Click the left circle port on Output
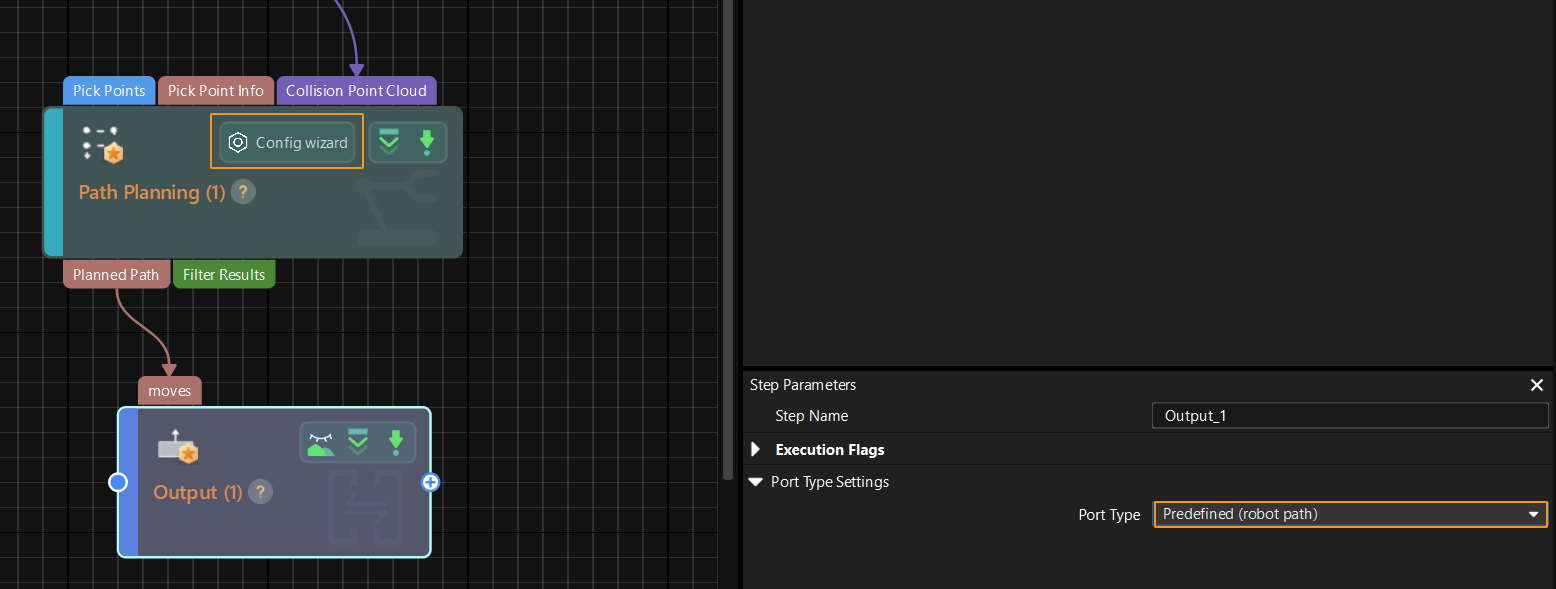 [118, 483]
